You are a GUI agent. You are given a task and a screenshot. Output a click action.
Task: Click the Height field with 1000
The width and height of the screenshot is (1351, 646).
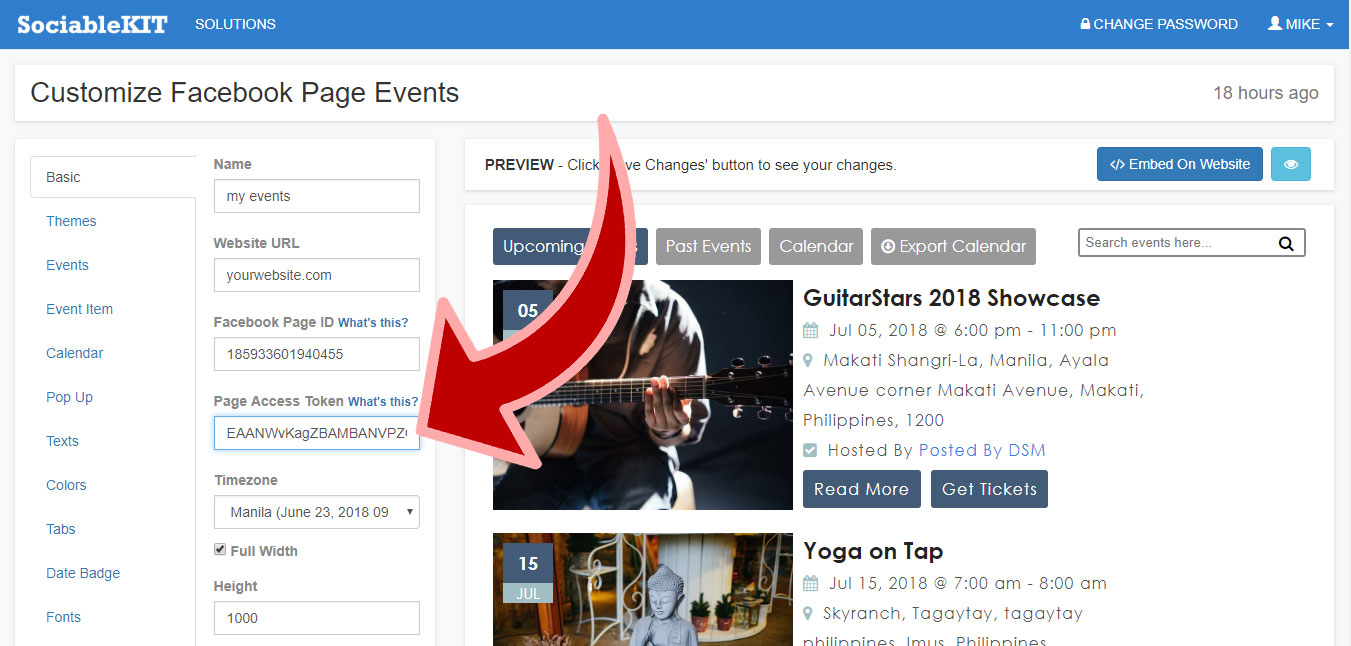317,618
